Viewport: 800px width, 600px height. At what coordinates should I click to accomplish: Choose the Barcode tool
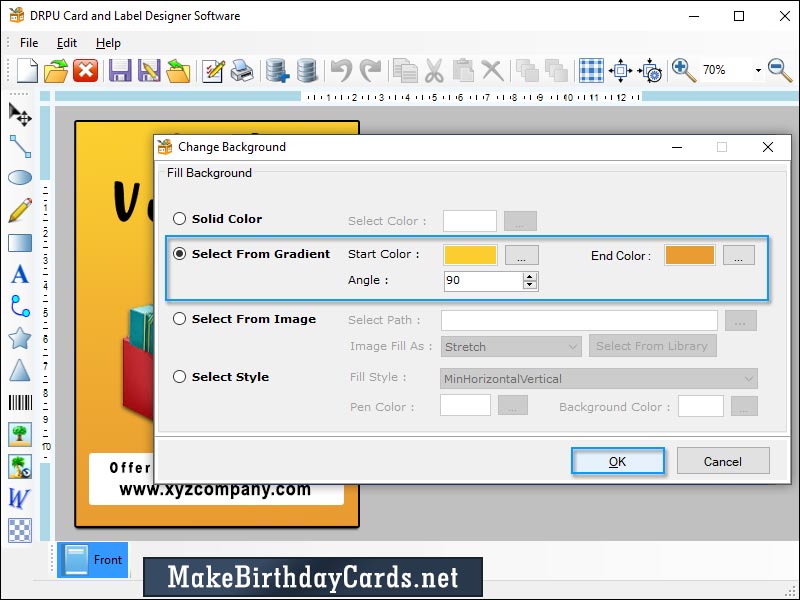[19, 401]
